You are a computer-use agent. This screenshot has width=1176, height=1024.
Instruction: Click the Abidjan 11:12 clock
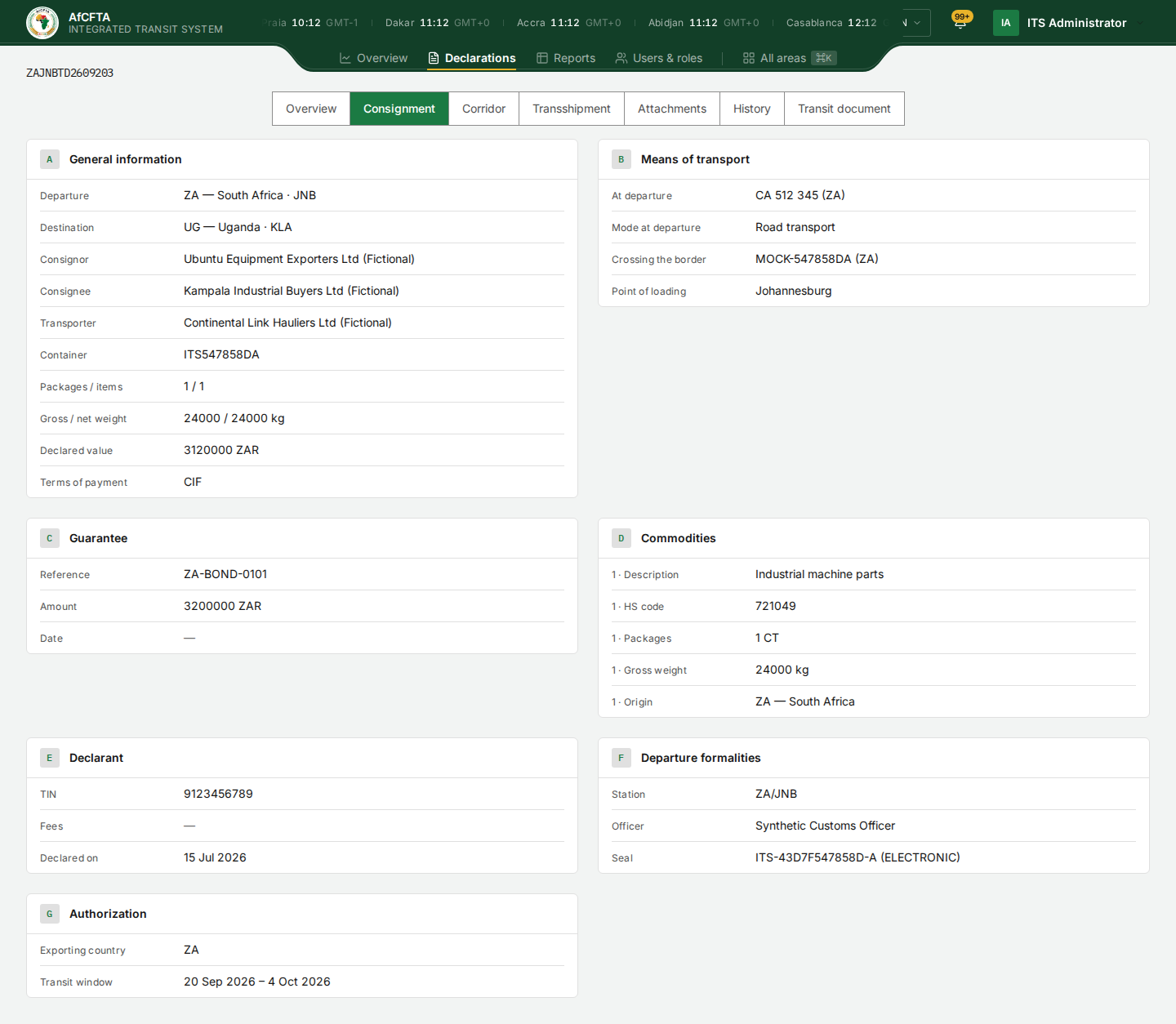[x=704, y=23]
